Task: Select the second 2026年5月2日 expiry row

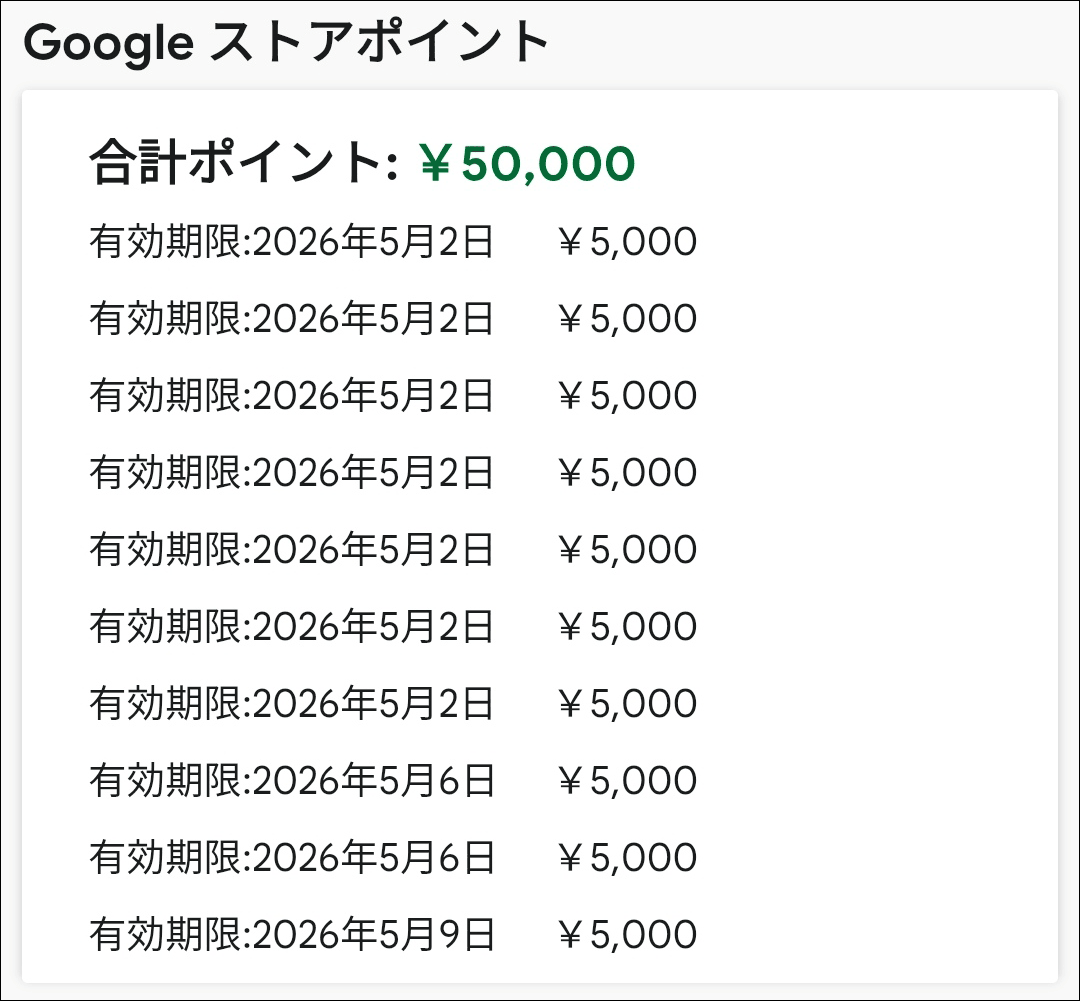Action: tap(292, 319)
